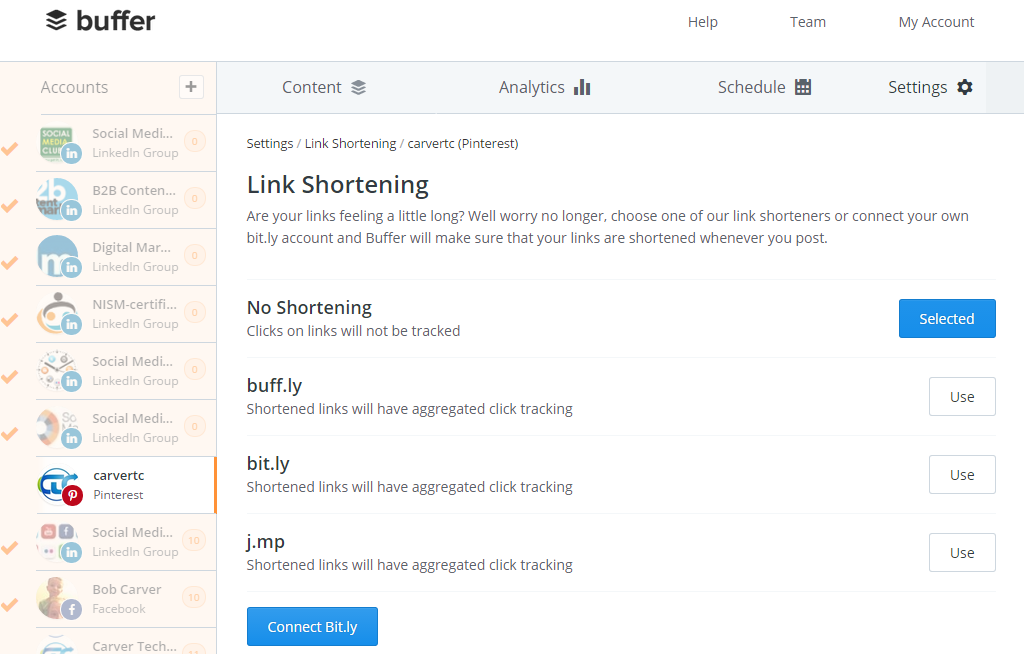1024x654 pixels.
Task: Toggle checkmark beside B2B Conten... account
Action: coord(10,206)
